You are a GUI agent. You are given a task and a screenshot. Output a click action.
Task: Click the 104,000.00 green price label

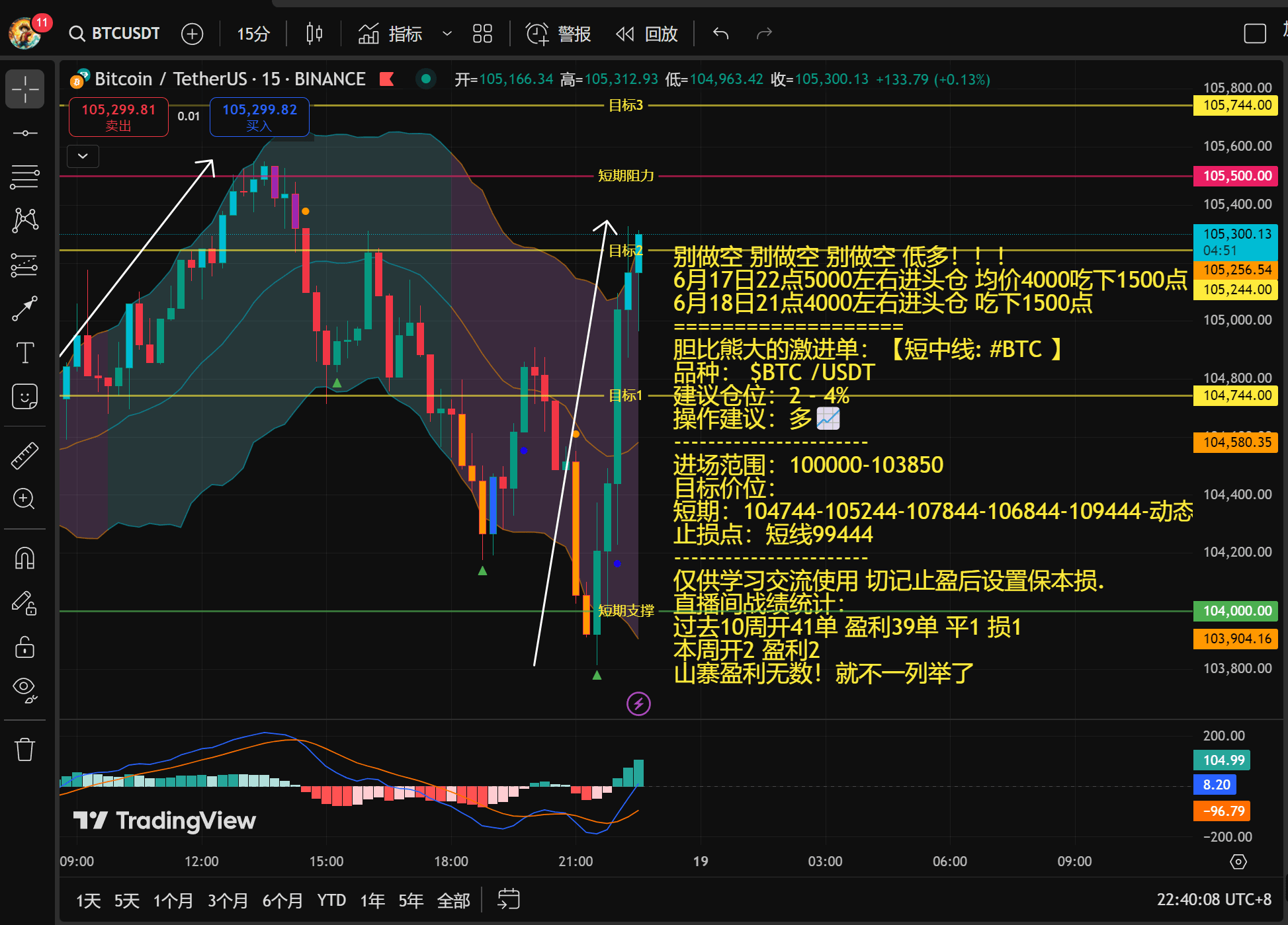coord(1235,611)
